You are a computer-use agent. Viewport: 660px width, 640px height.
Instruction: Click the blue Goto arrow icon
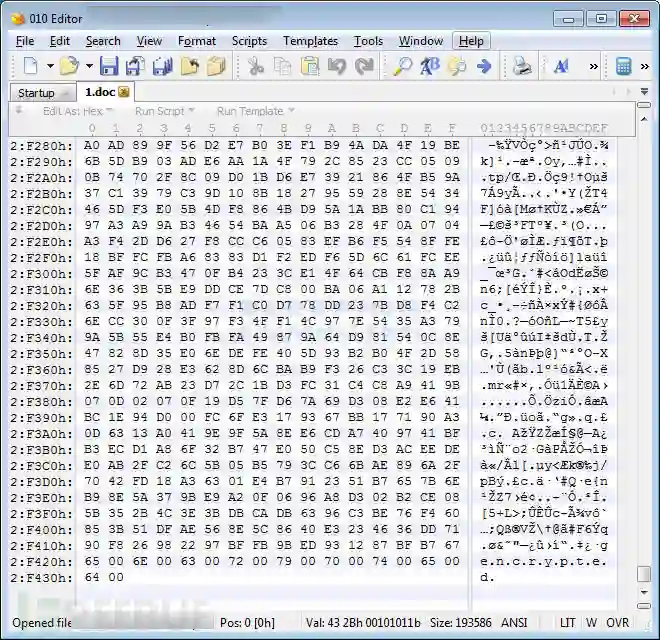pyautogui.click(x=484, y=66)
